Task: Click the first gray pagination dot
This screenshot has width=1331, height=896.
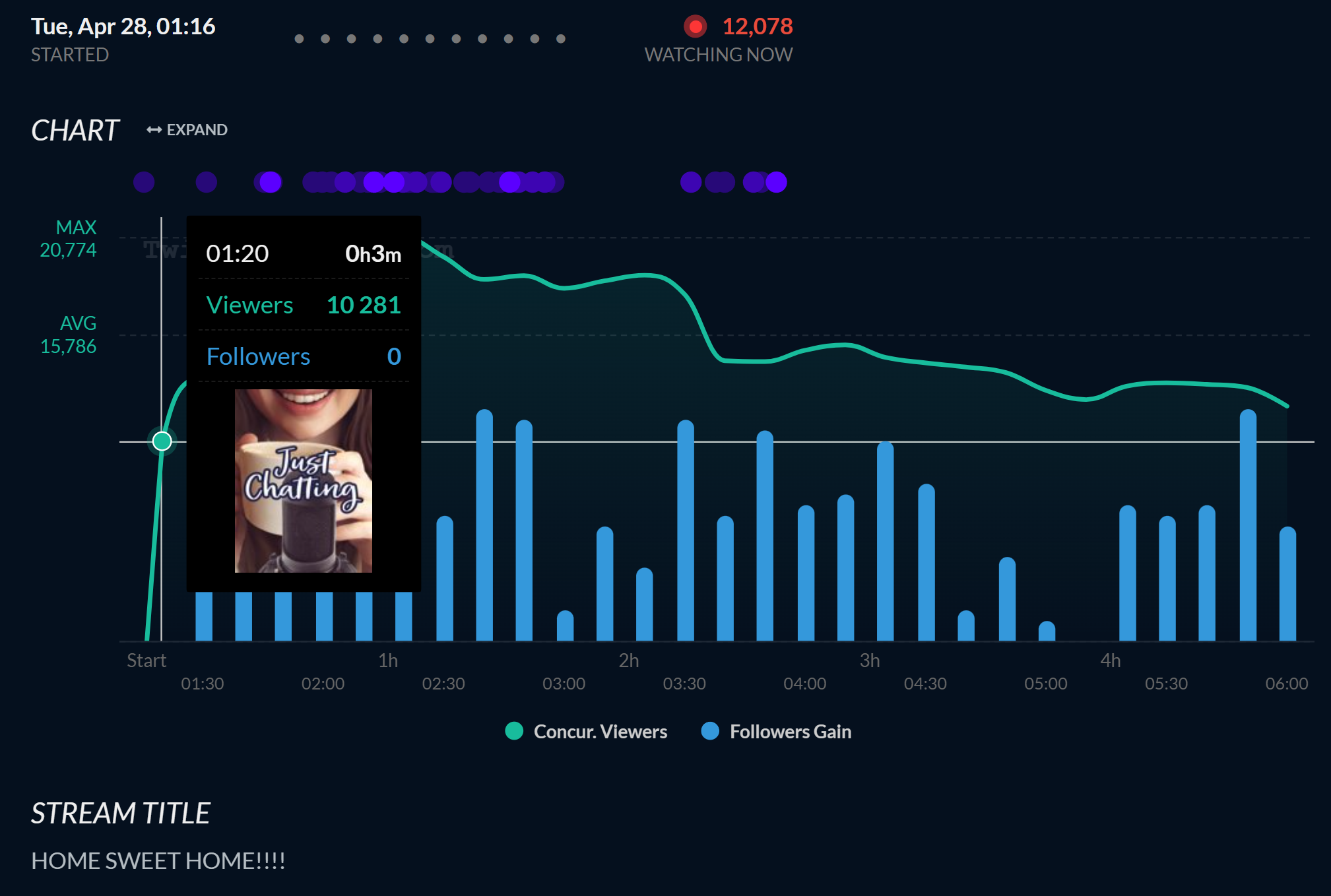Action: coord(299,39)
